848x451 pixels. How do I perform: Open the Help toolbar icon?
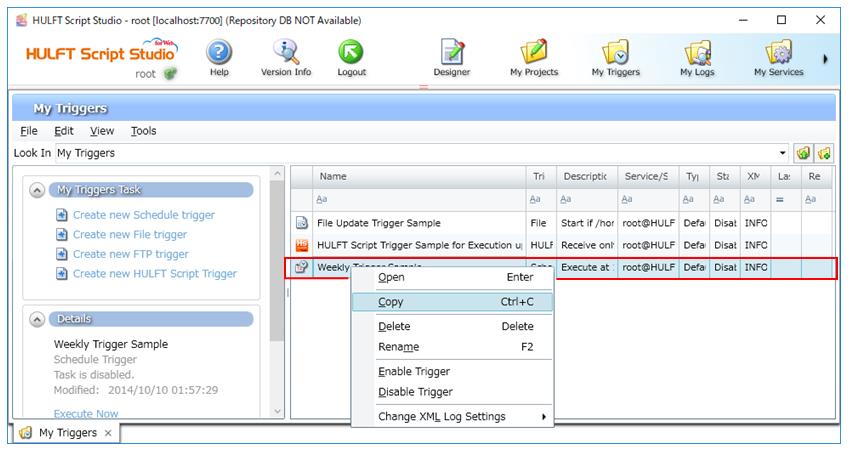pos(219,53)
